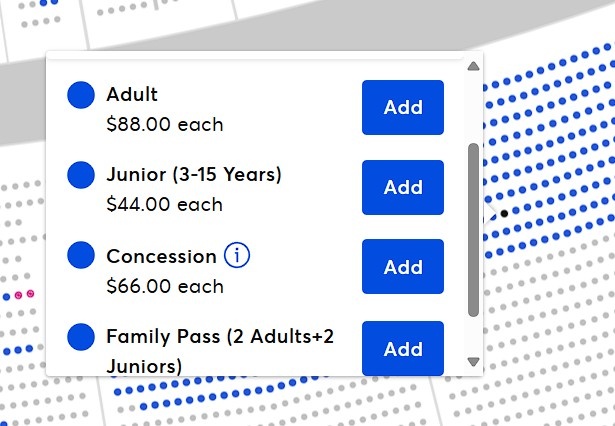Image resolution: width=615 pixels, height=426 pixels.
Task: Click the blue circle beside Junior
Action: [81, 175]
